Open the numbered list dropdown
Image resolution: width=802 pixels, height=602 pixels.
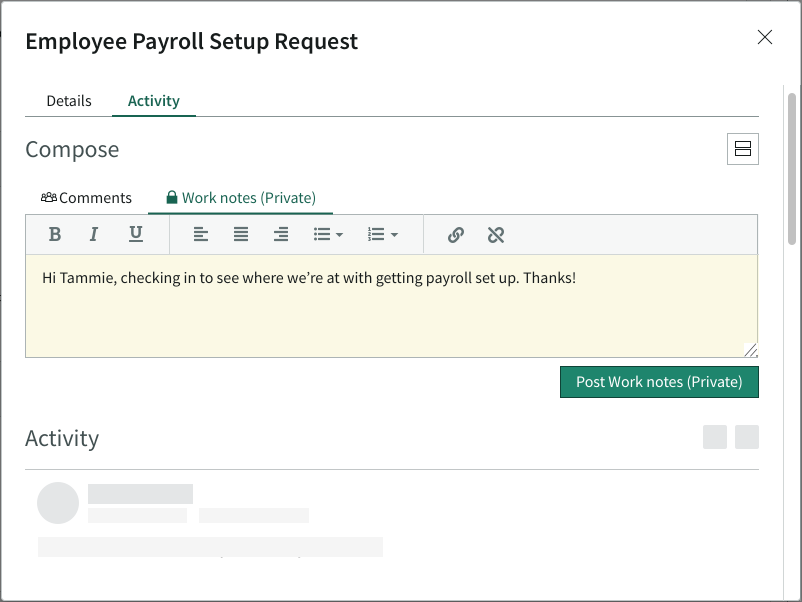point(383,235)
